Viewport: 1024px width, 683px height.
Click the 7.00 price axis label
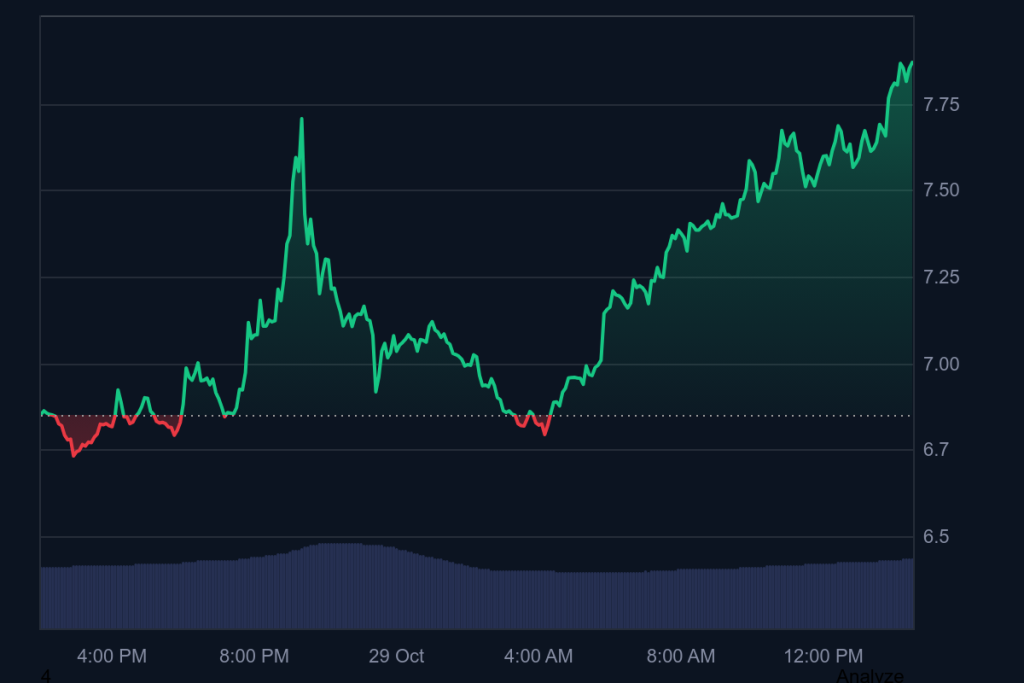[942, 364]
